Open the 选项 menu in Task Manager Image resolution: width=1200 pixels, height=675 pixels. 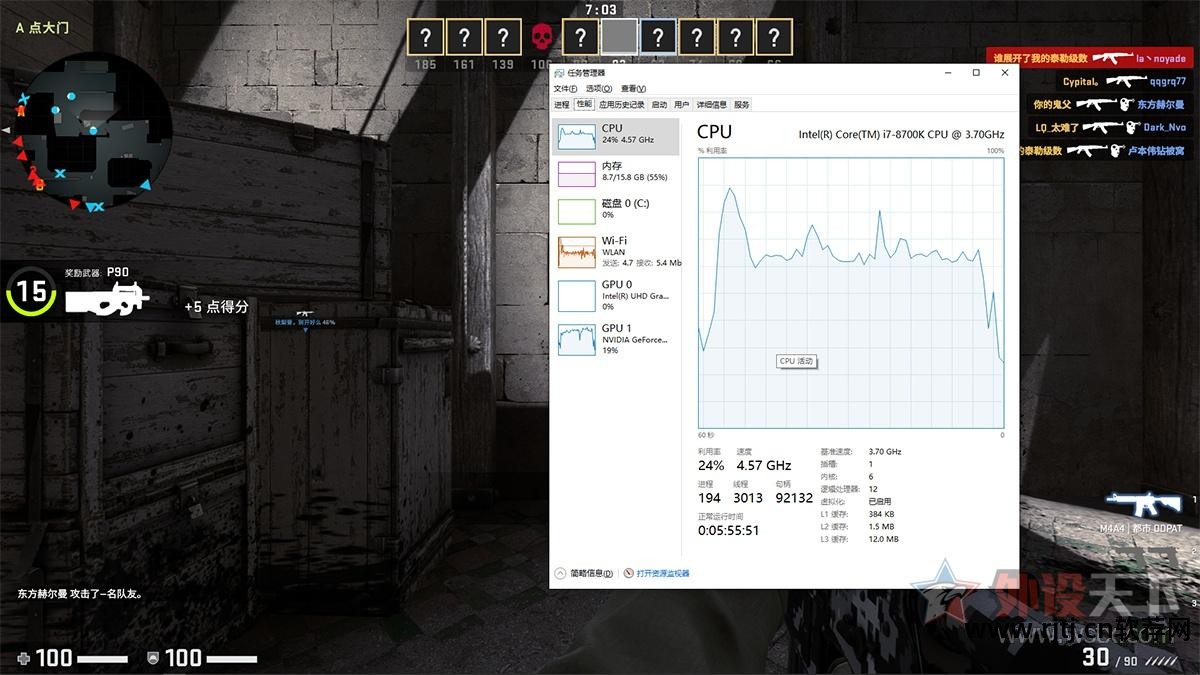(599, 89)
